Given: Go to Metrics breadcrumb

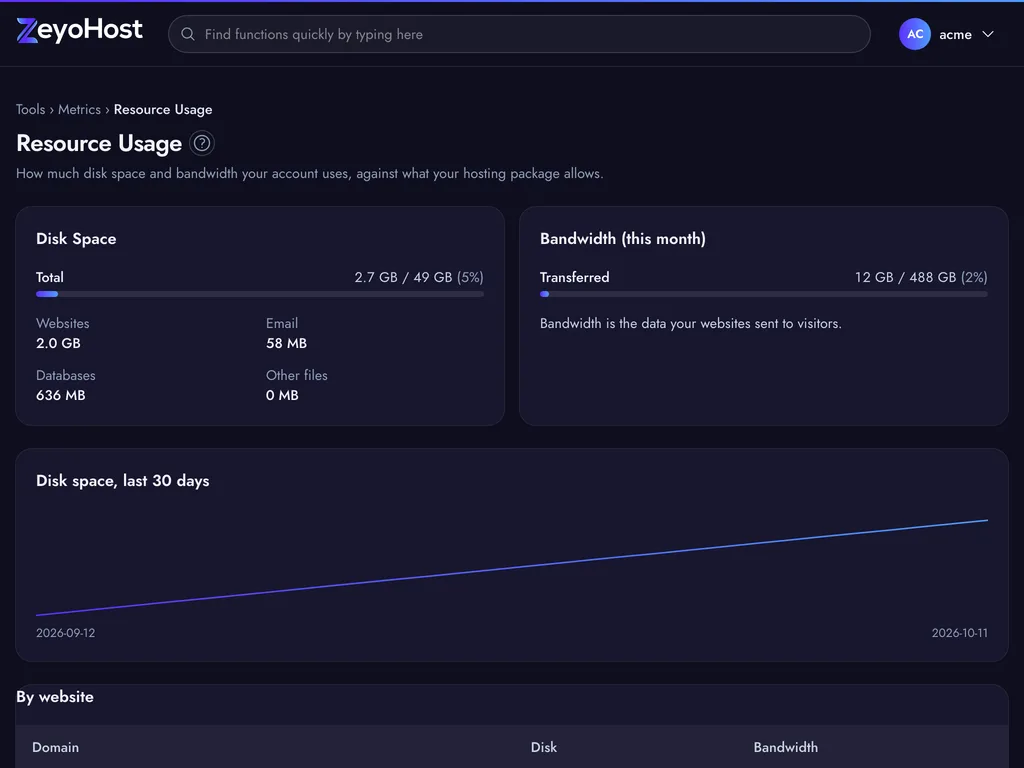Looking at the screenshot, I should pyautogui.click(x=80, y=109).
